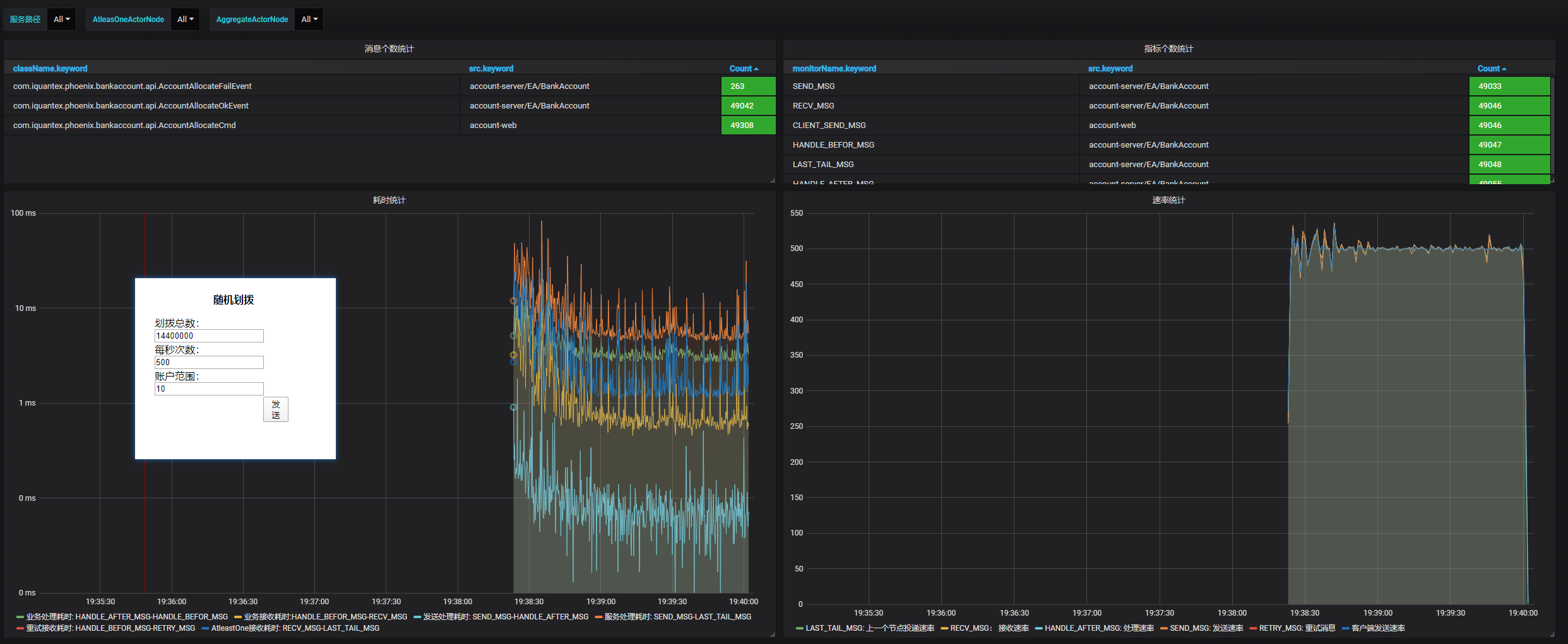The image size is (1568, 644).
Task: Click the CLIENT_SEND_MSG monitor name cell
Action: click(x=931, y=126)
